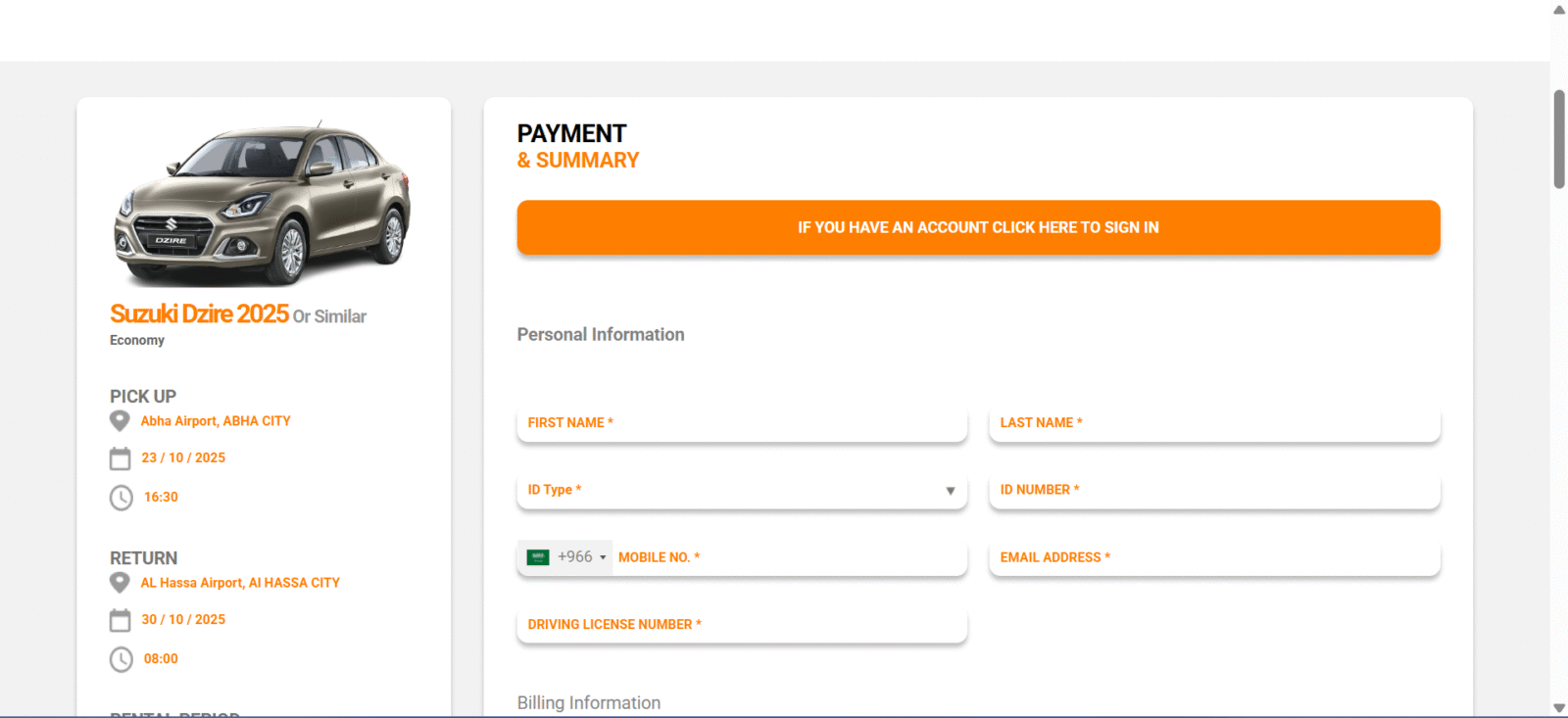Click the pickup time clock icon

pos(121,498)
